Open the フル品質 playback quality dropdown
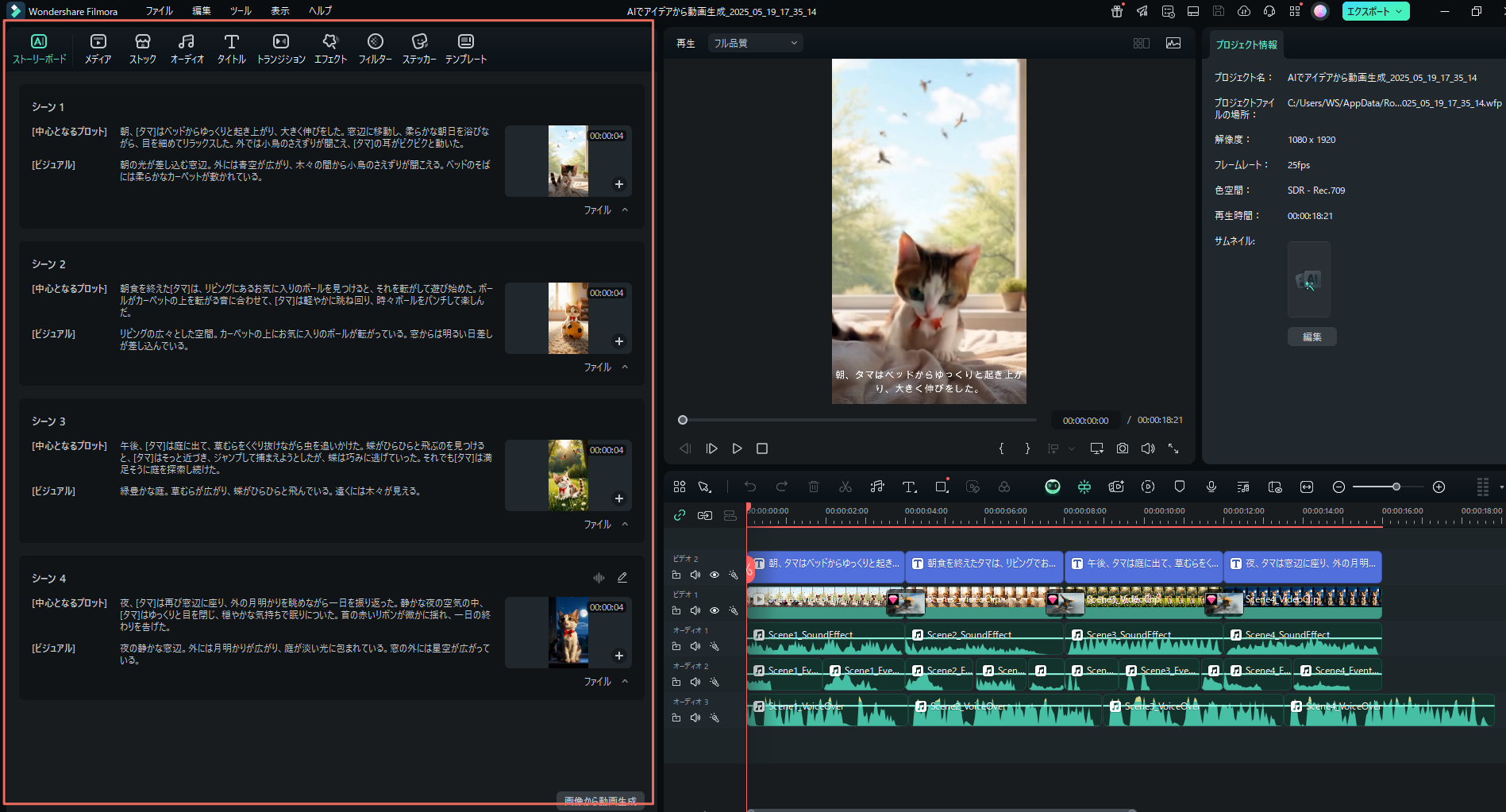The width and height of the screenshot is (1506, 812). [755, 43]
